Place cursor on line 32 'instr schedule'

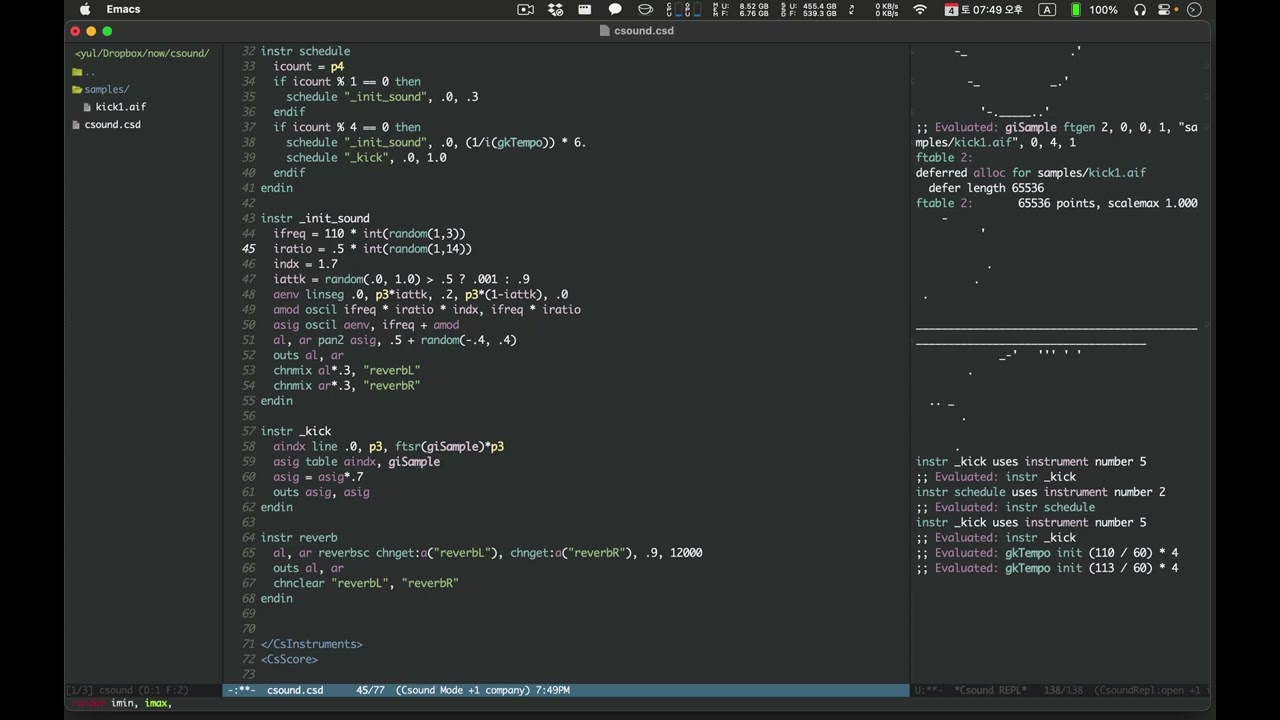(305, 51)
